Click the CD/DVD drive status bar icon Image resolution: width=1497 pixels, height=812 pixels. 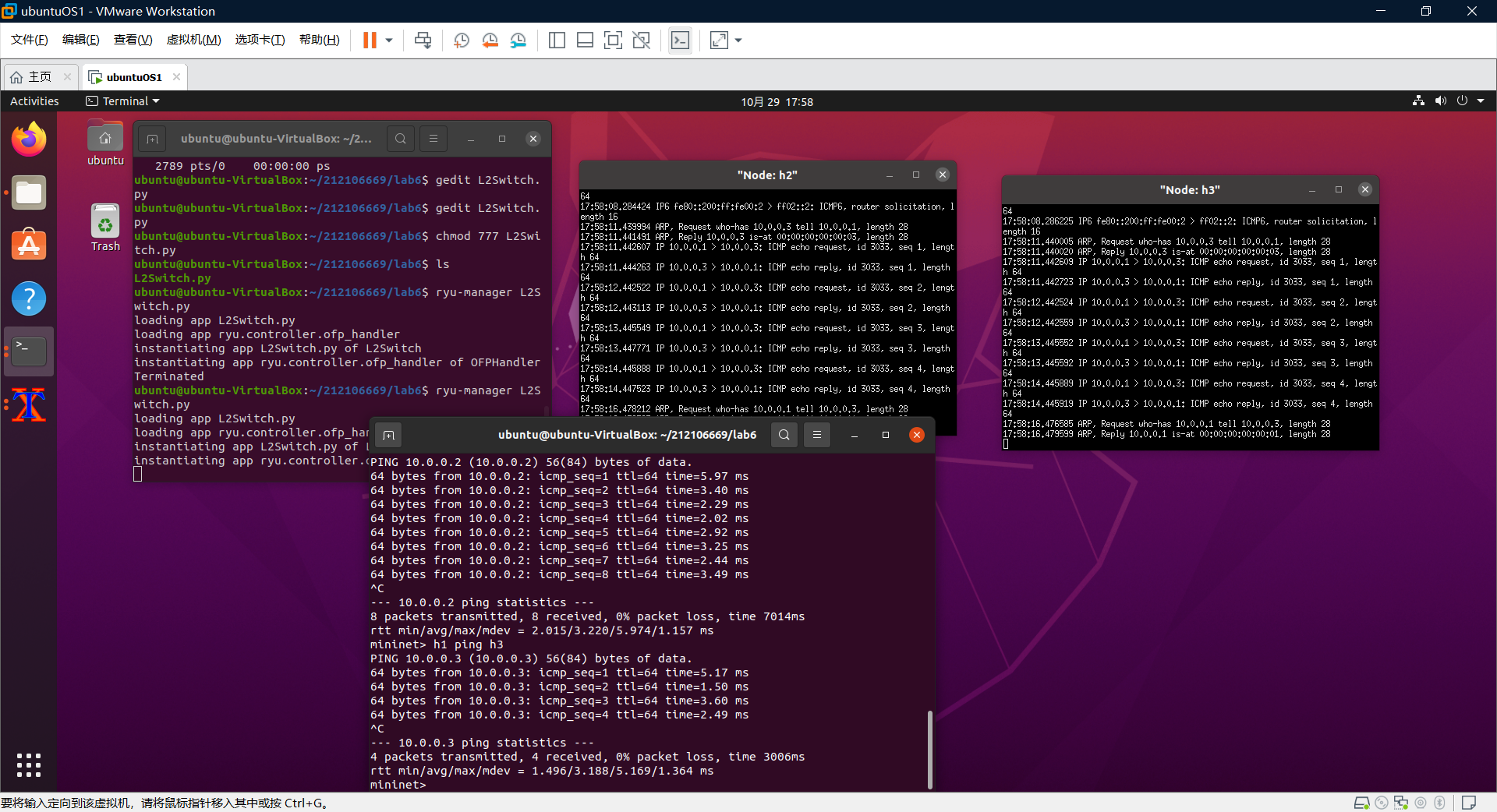click(x=1382, y=803)
